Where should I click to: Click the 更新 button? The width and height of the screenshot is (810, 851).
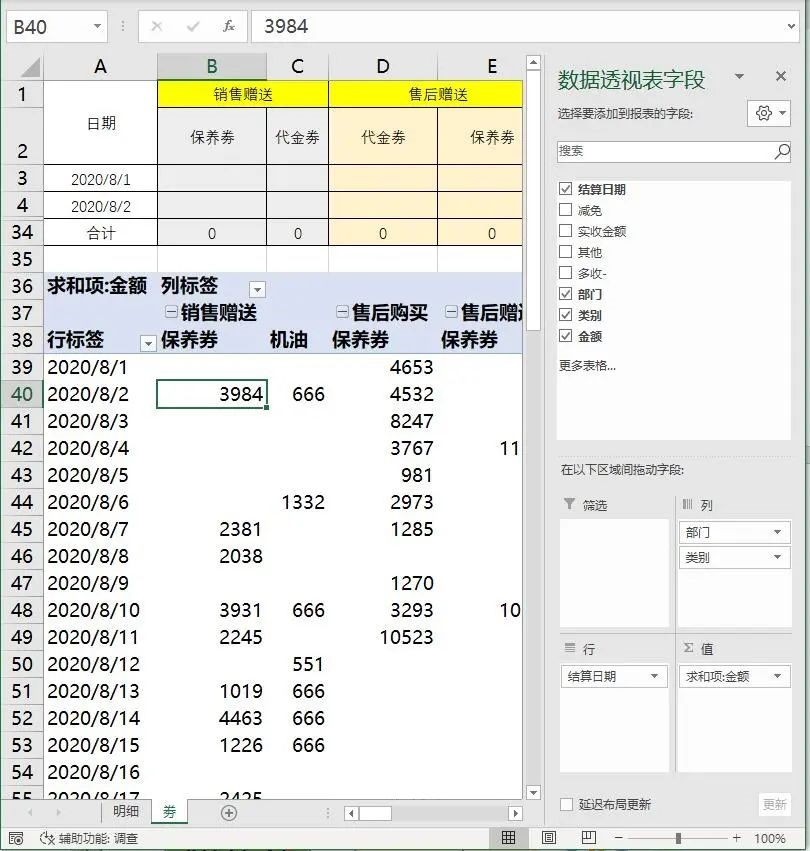pyautogui.click(x=774, y=804)
